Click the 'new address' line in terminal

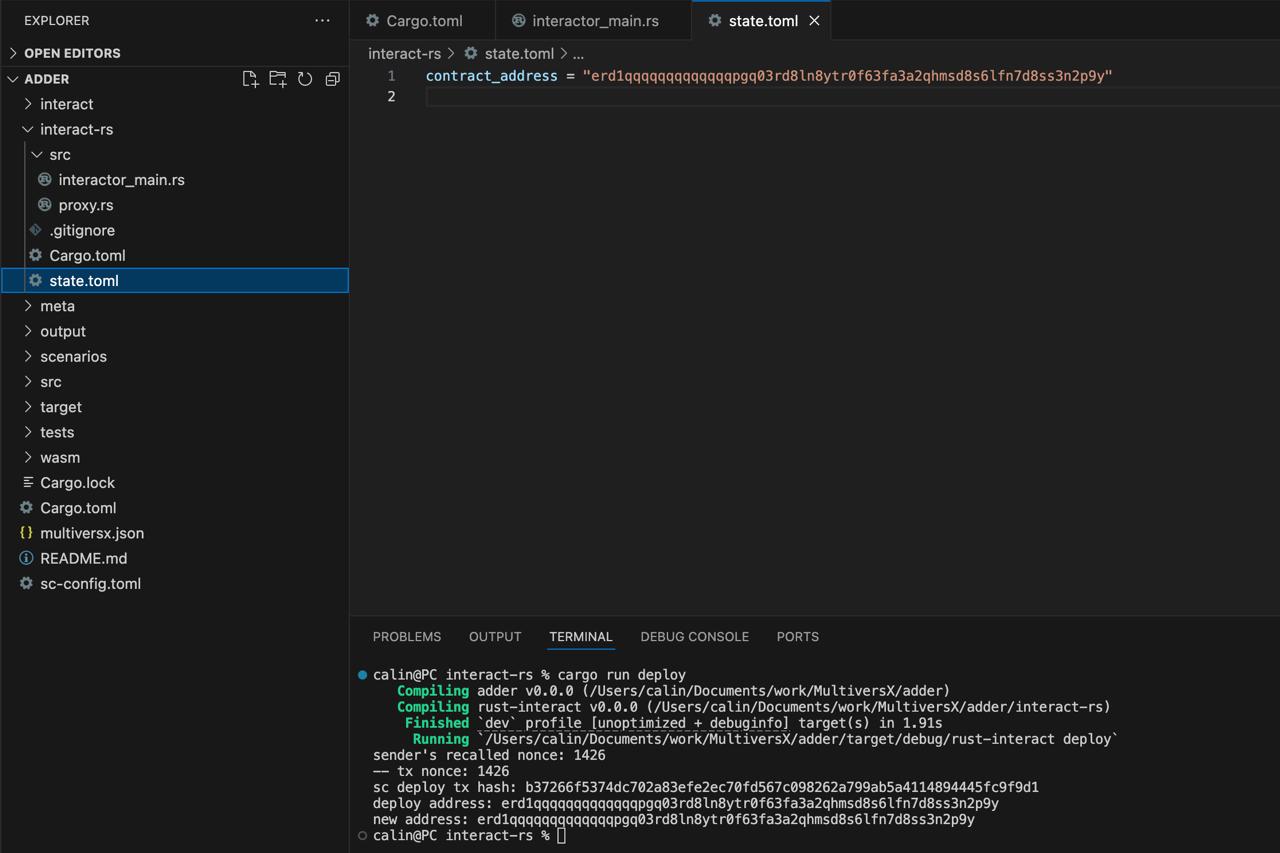pyautogui.click(x=674, y=819)
